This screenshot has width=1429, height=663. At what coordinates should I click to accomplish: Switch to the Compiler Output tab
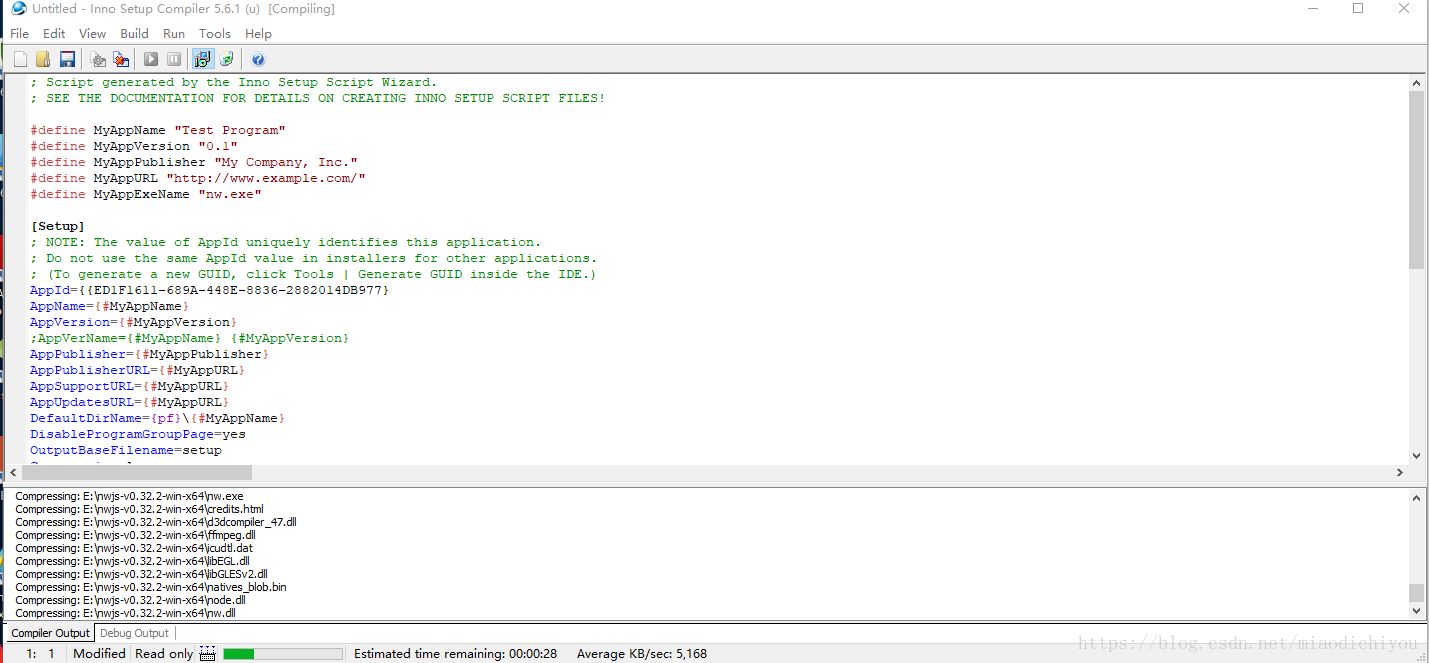point(50,633)
